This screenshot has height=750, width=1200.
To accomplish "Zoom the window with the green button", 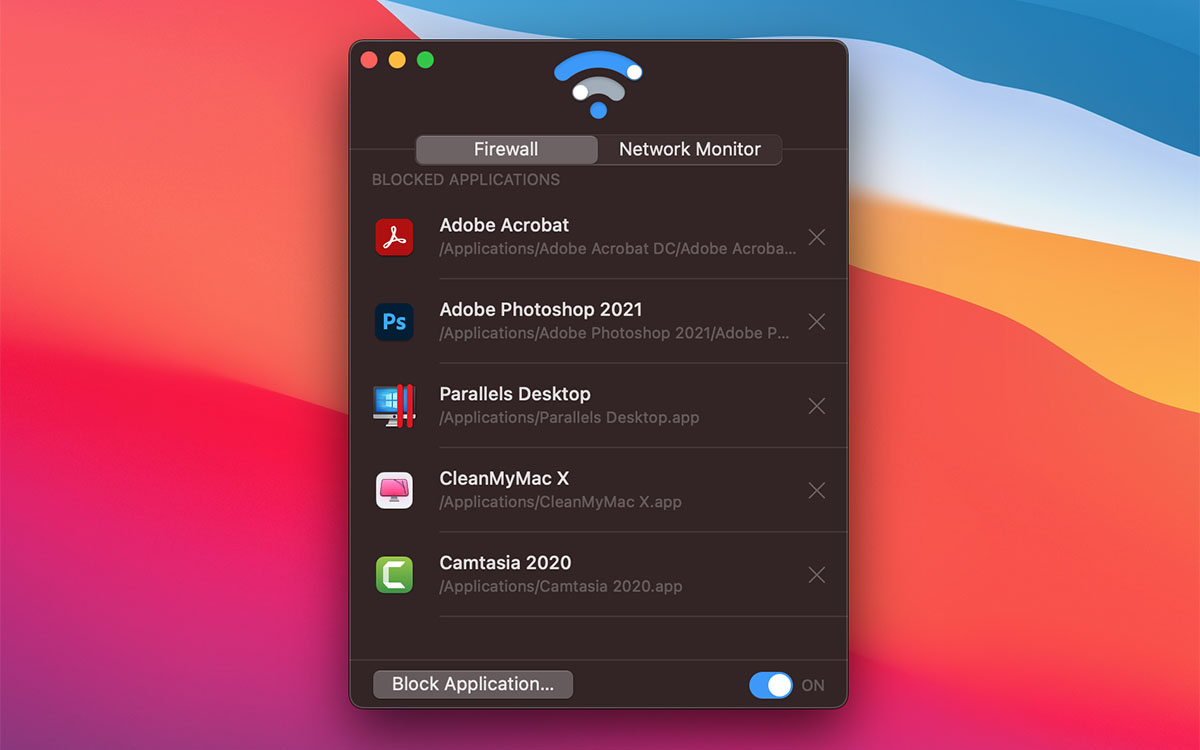I will (425, 60).
